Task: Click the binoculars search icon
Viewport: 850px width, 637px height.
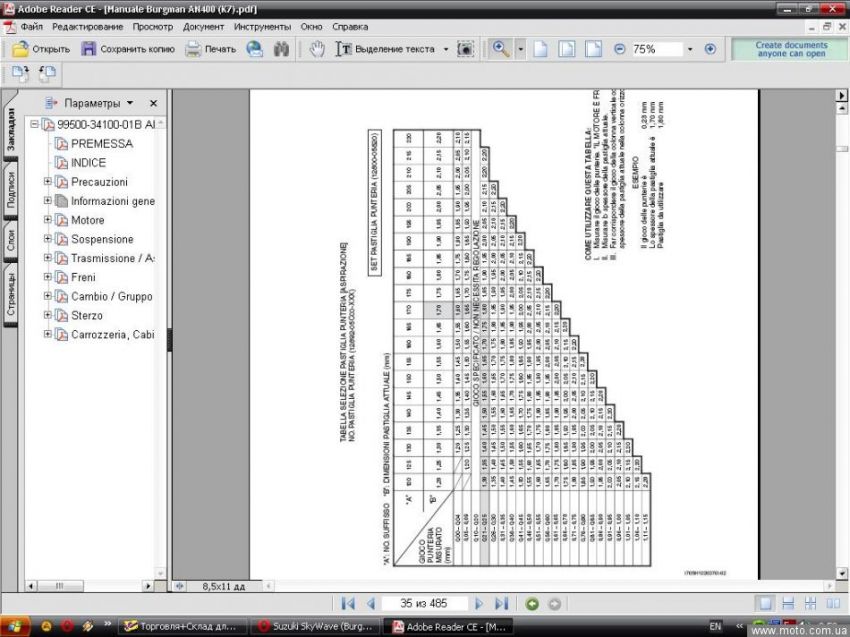Action: [281, 48]
